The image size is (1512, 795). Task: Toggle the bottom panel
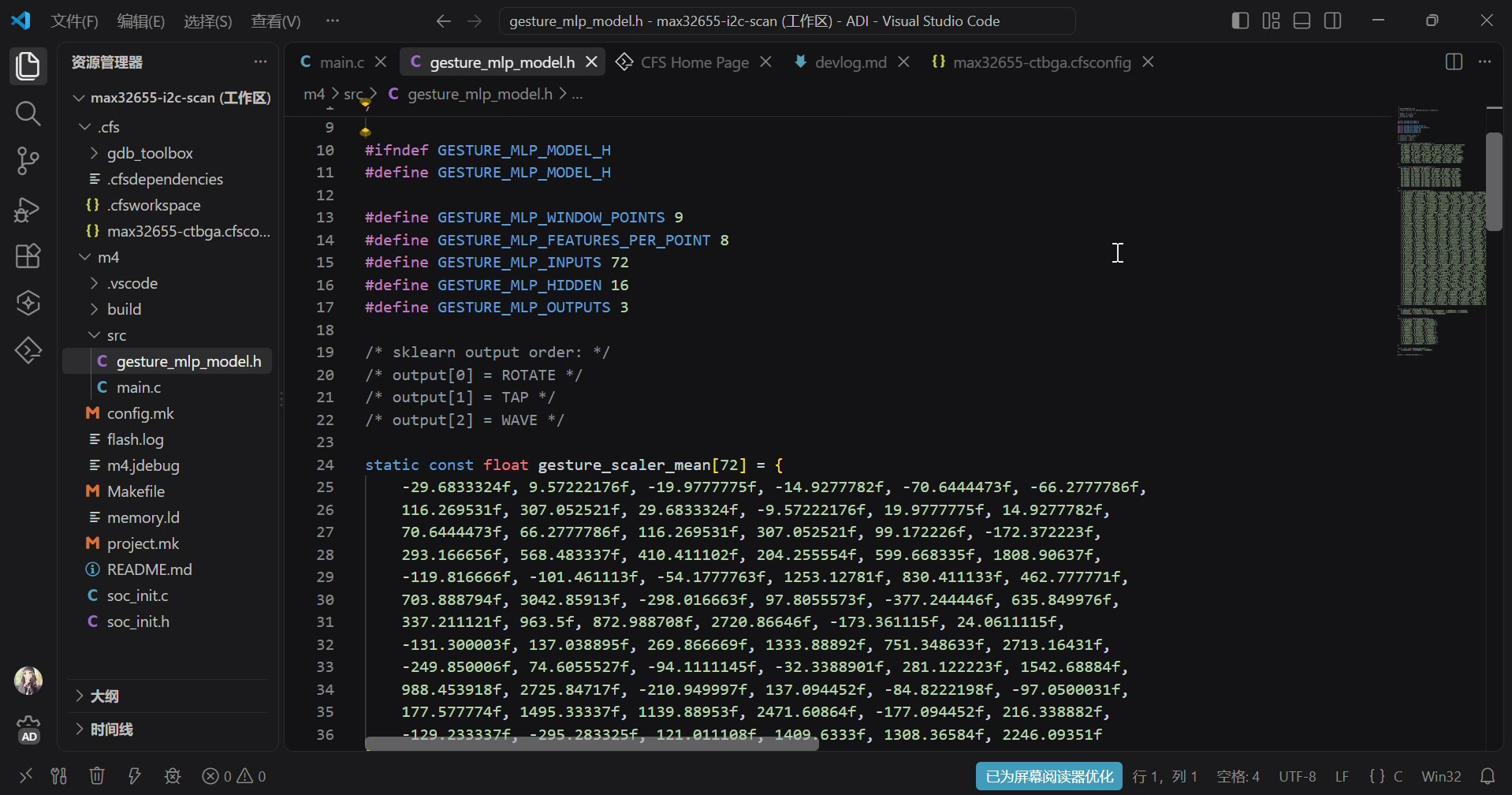click(x=1302, y=21)
